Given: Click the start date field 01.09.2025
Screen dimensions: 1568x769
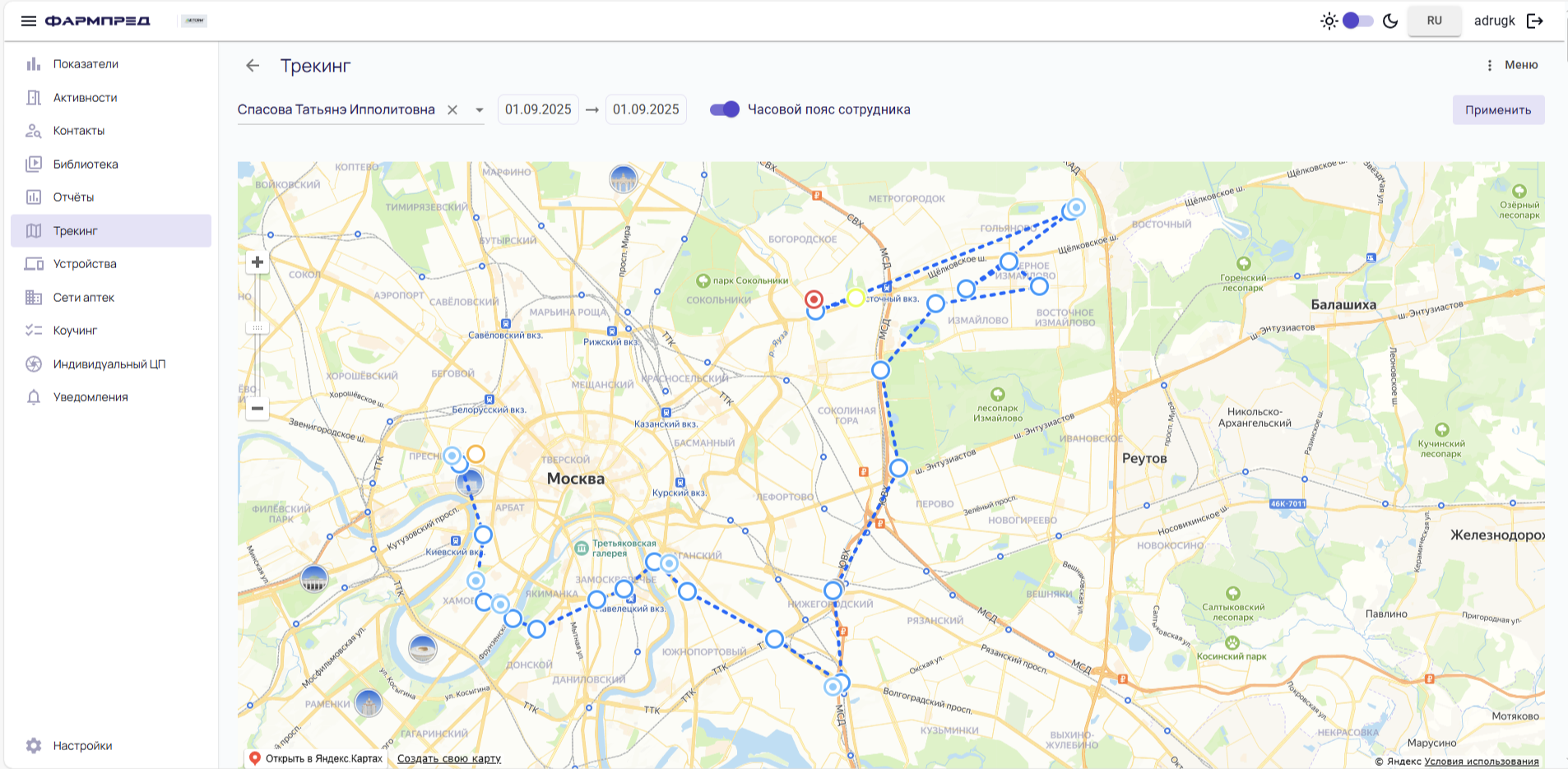Looking at the screenshot, I should [538, 109].
